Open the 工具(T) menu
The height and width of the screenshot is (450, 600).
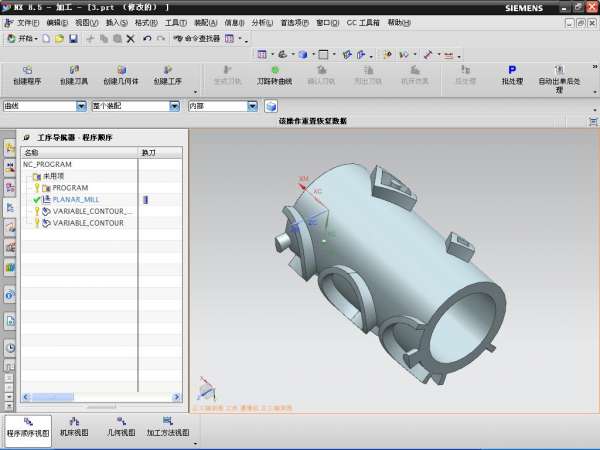[x=176, y=23]
